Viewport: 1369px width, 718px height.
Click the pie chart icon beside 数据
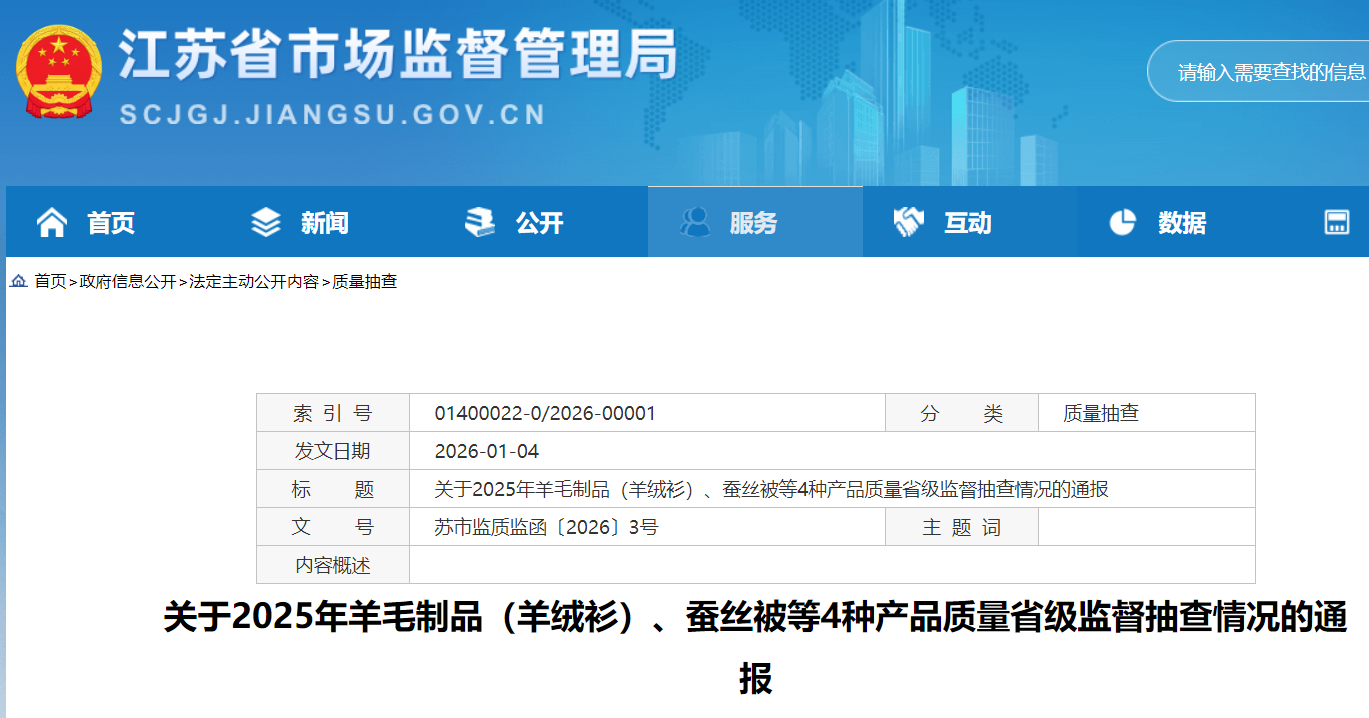pyautogui.click(x=1123, y=222)
